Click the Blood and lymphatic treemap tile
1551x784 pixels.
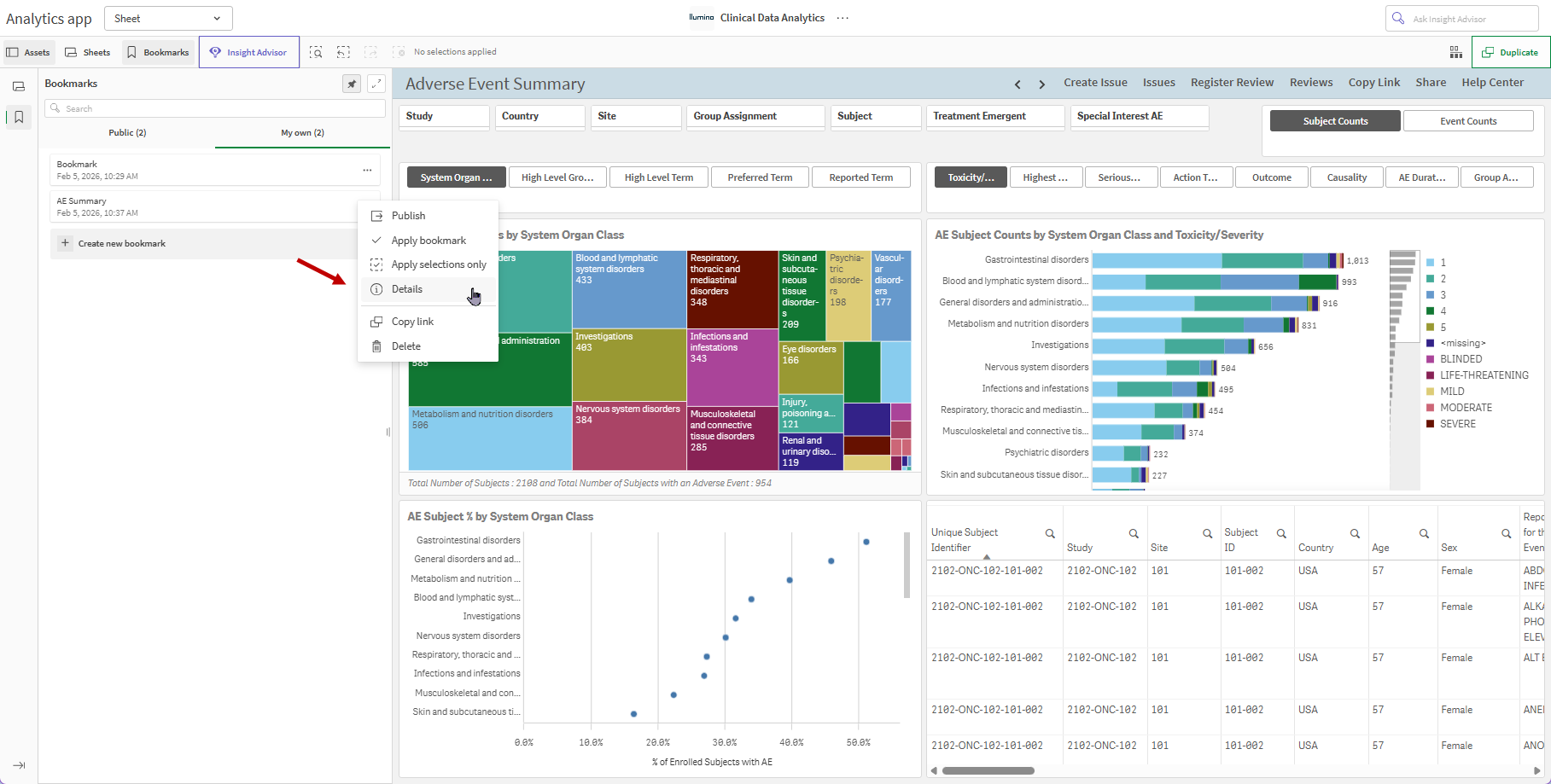point(629,289)
